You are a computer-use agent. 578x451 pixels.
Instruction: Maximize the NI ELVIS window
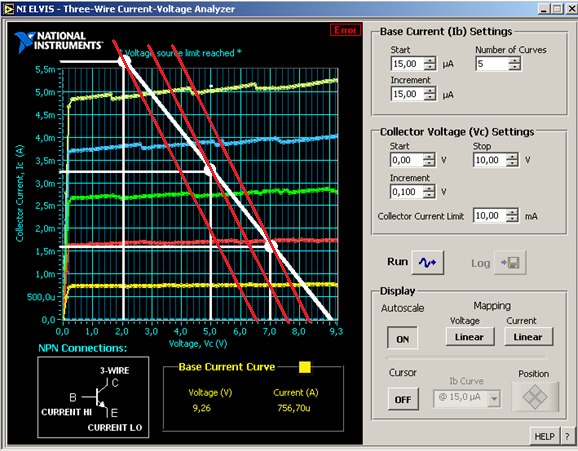click(557, 9)
